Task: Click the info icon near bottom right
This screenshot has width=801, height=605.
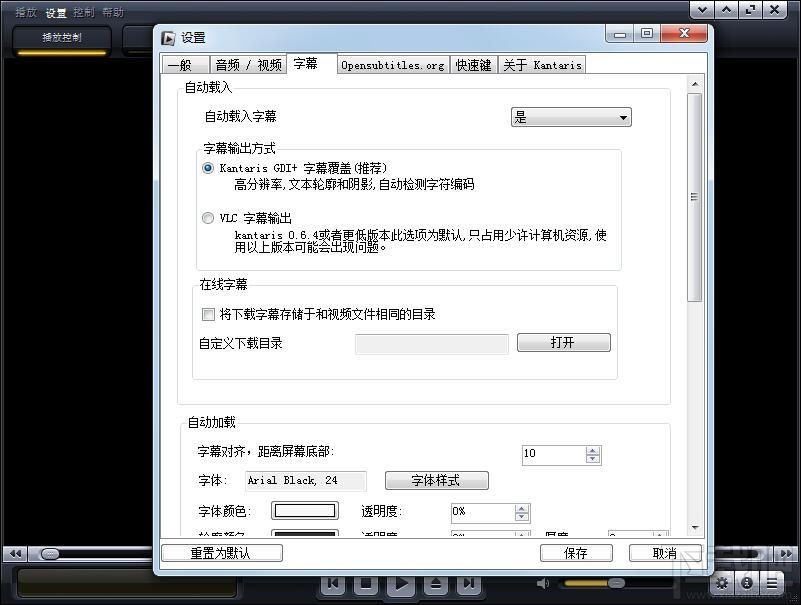Action: [x=746, y=583]
